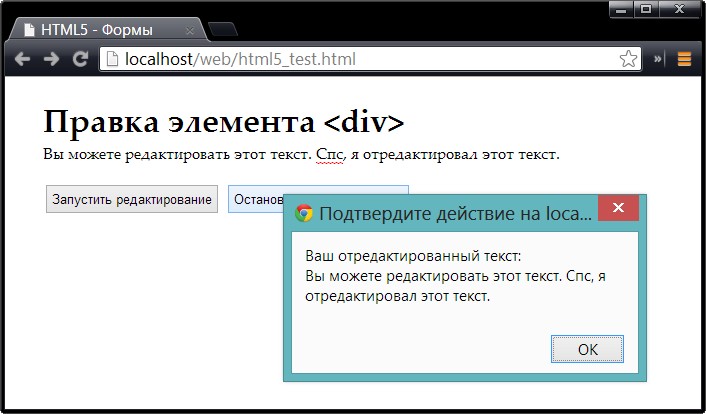Go forward with the forward arrow
The height and width of the screenshot is (414, 706).
click(x=51, y=59)
